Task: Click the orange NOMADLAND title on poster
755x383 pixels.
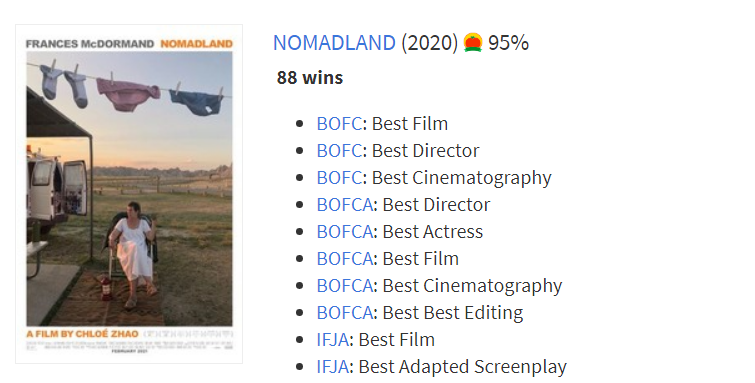Action: 196,44
